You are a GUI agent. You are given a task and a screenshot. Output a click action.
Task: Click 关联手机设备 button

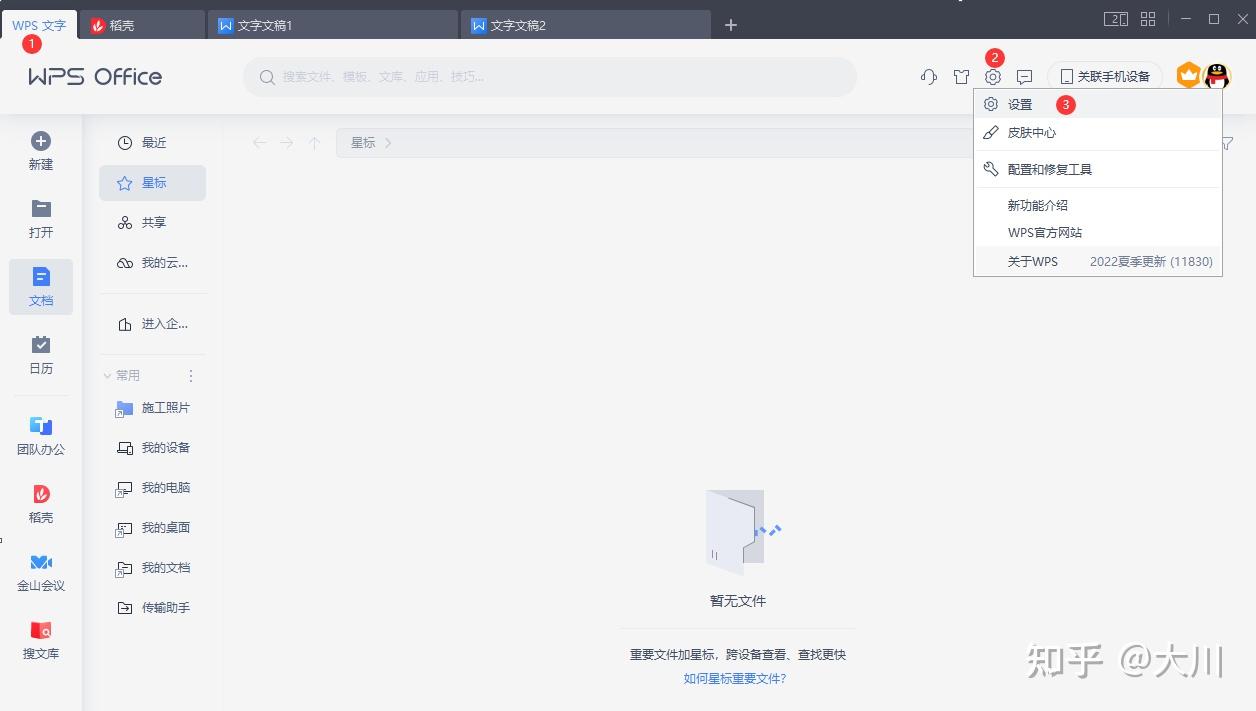click(1105, 77)
